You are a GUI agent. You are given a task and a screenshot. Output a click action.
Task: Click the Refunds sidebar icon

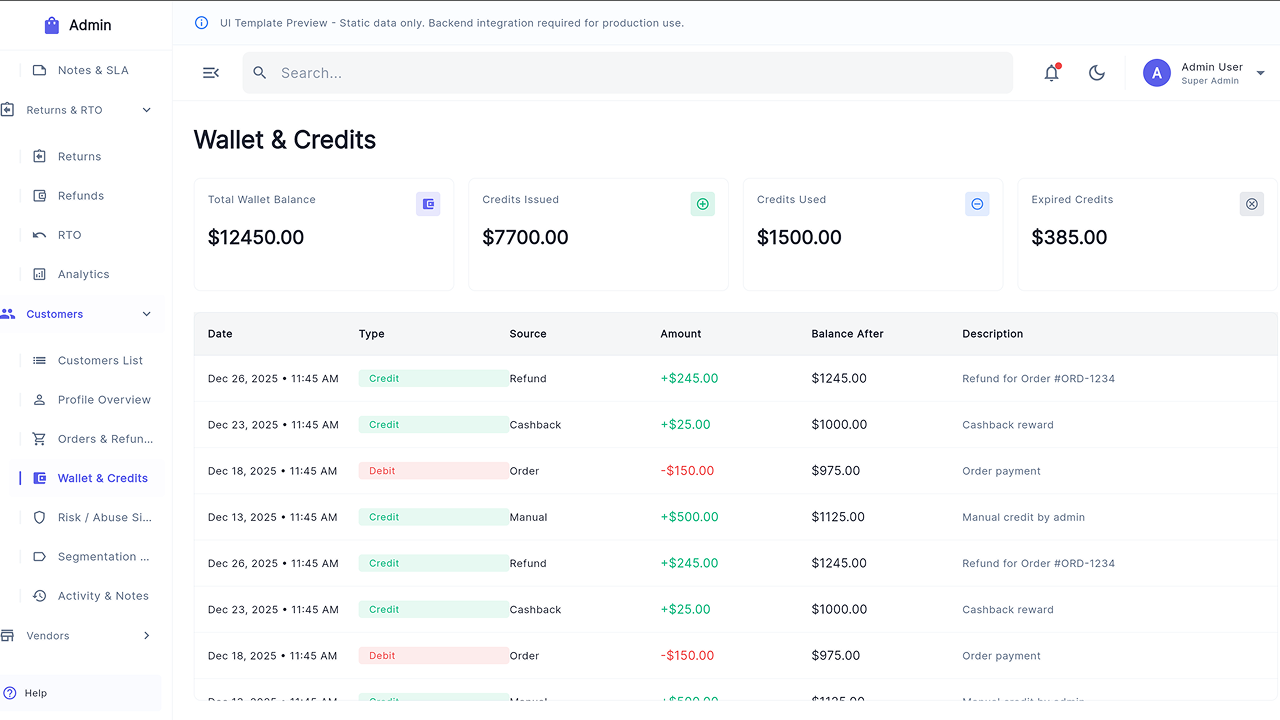(x=39, y=196)
